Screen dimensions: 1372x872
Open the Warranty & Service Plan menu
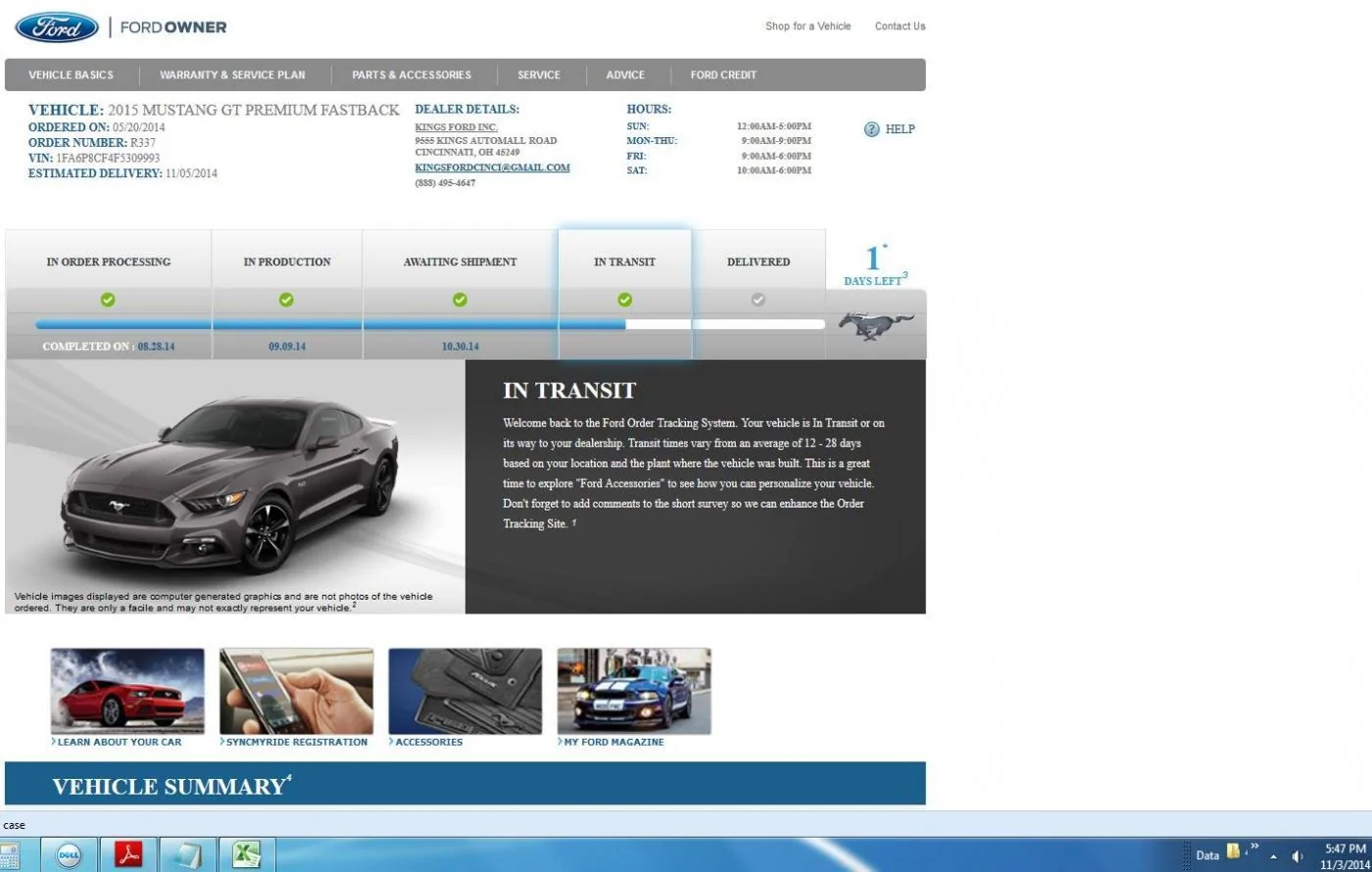tap(232, 74)
